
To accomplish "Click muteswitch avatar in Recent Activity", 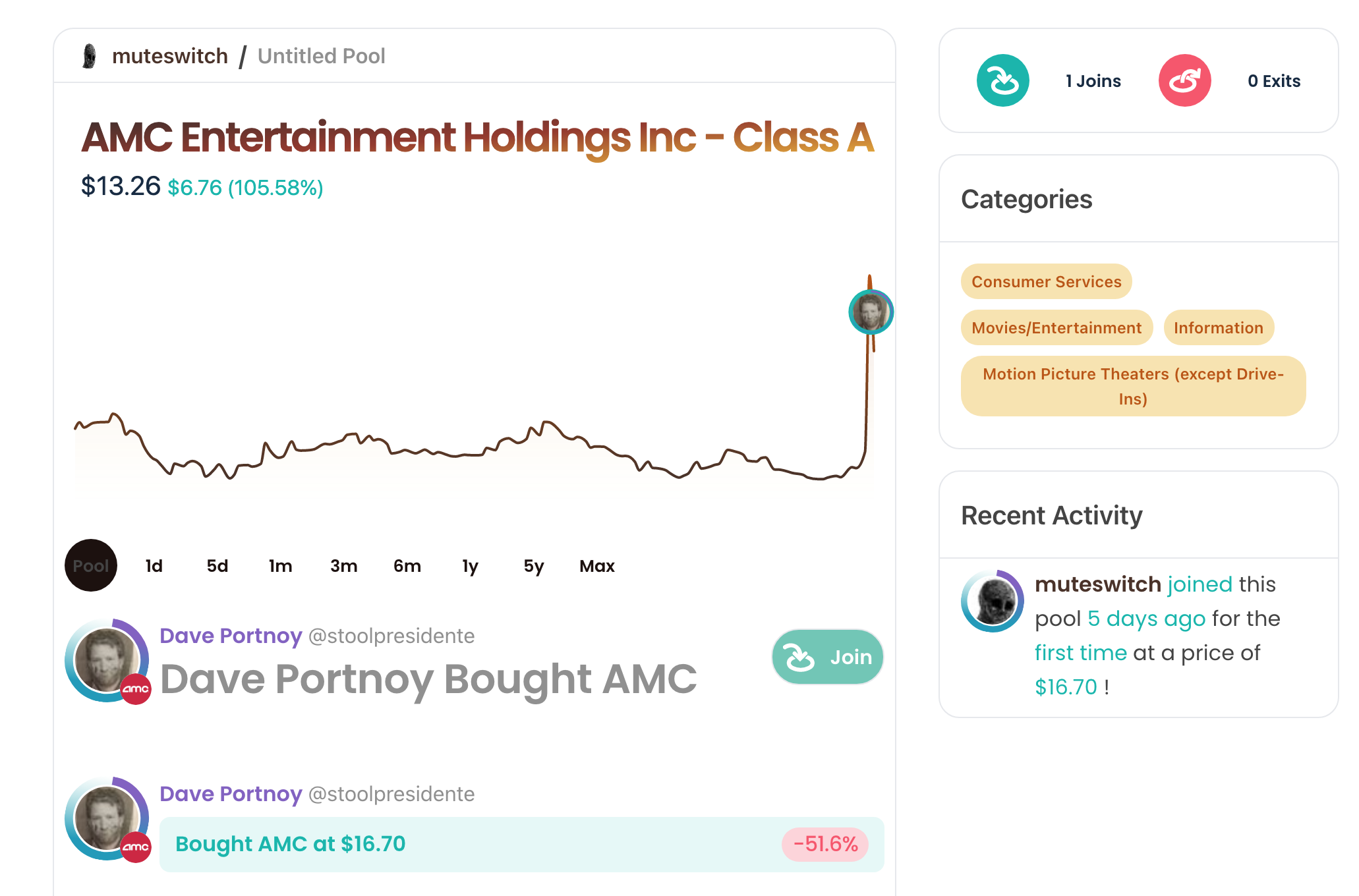I will (x=992, y=601).
